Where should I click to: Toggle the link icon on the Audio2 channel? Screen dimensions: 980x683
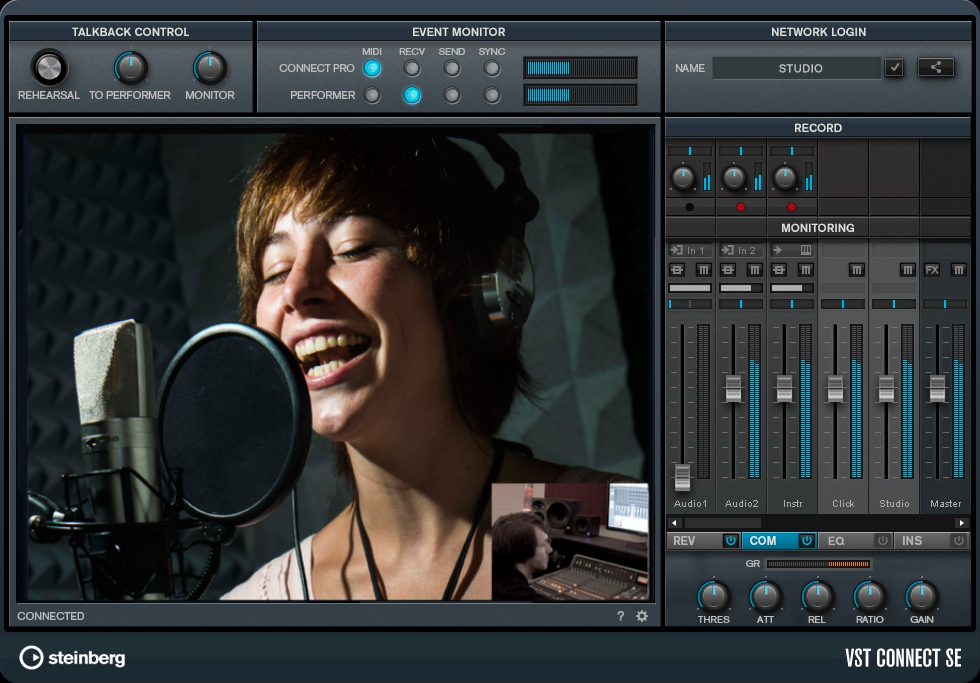(x=728, y=270)
